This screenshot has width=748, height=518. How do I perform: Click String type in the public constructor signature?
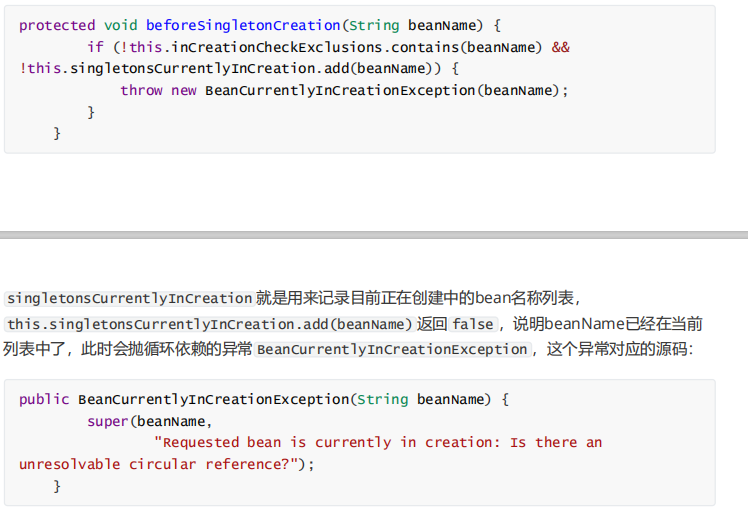[382, 399]
